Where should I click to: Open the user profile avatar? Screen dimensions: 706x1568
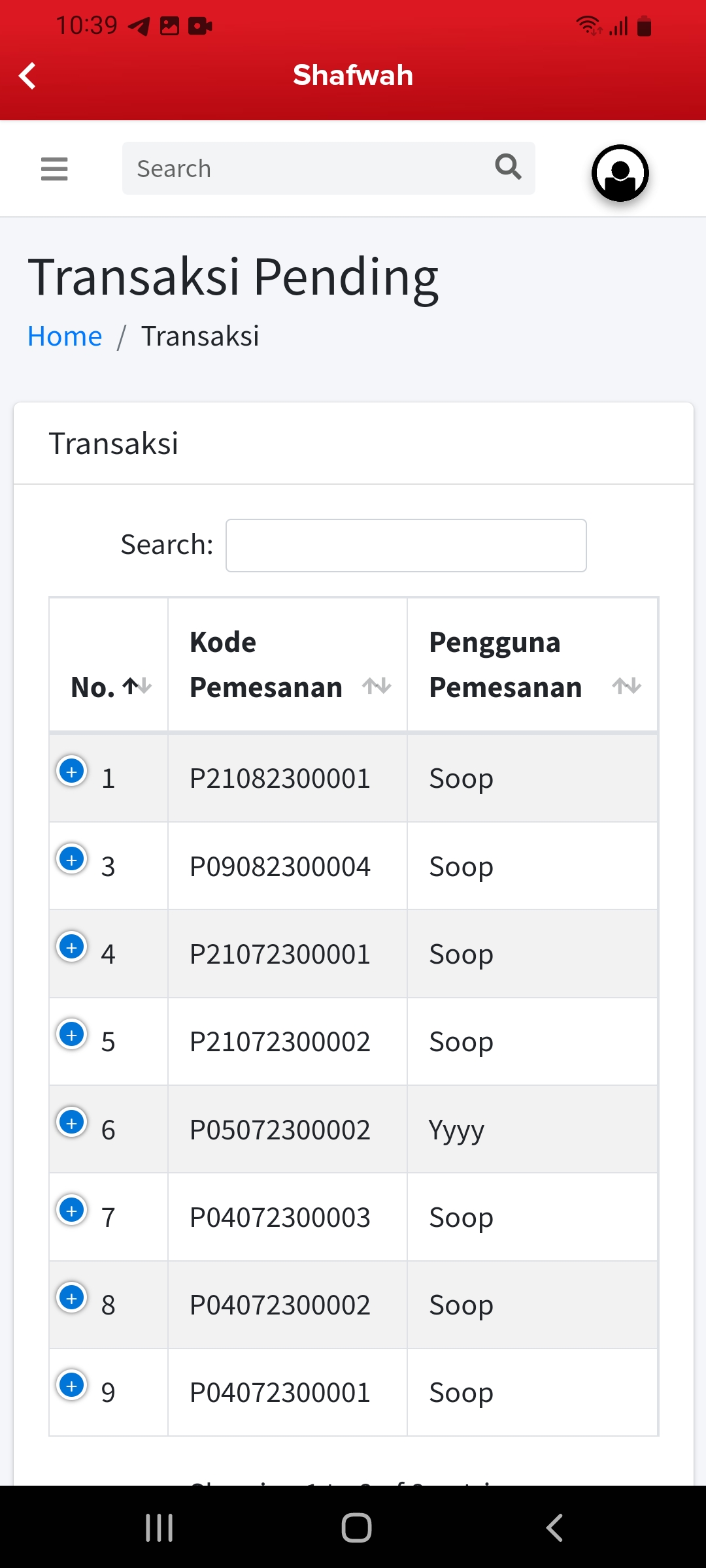click(x=620, y=173)
